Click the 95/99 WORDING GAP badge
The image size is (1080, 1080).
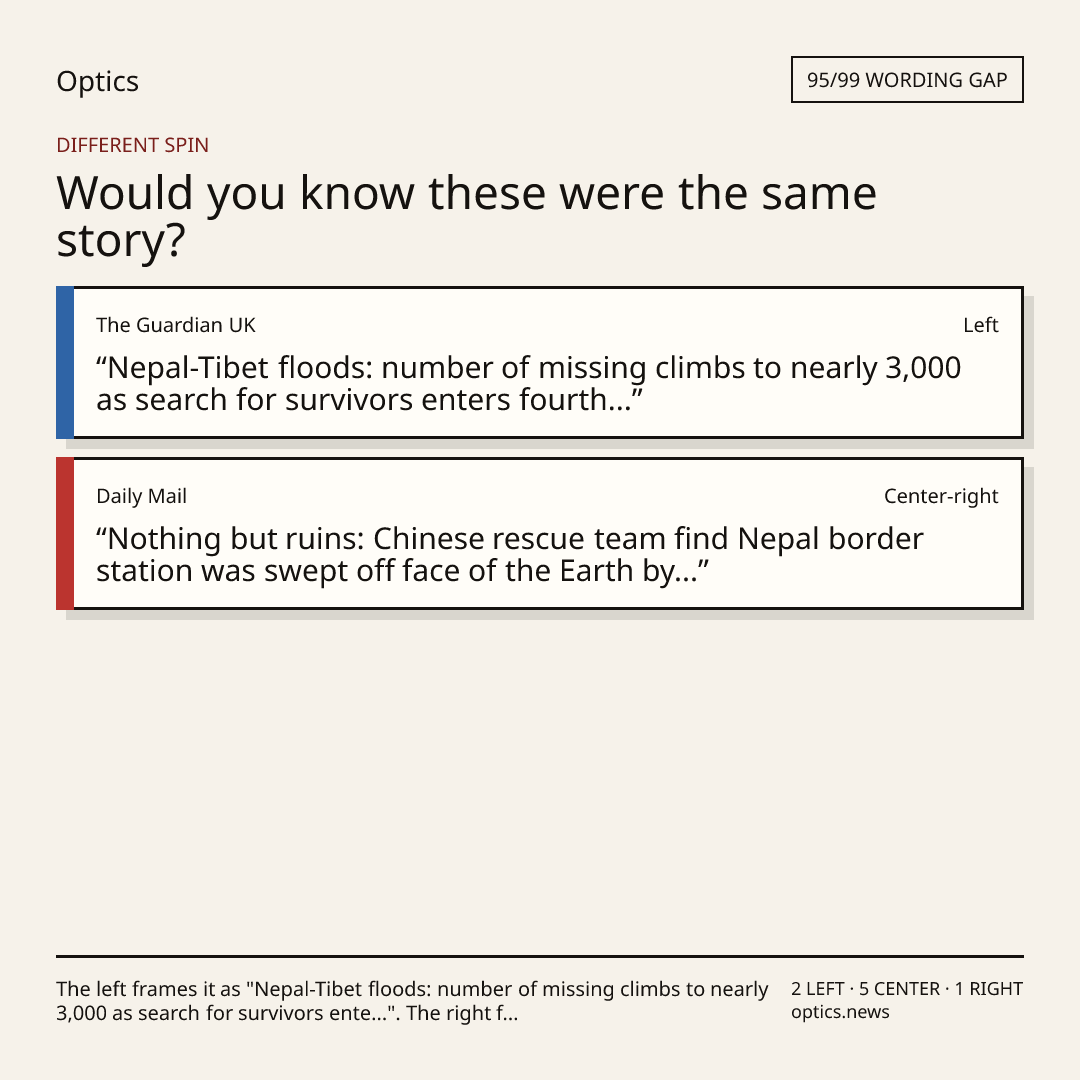point(907,79)
